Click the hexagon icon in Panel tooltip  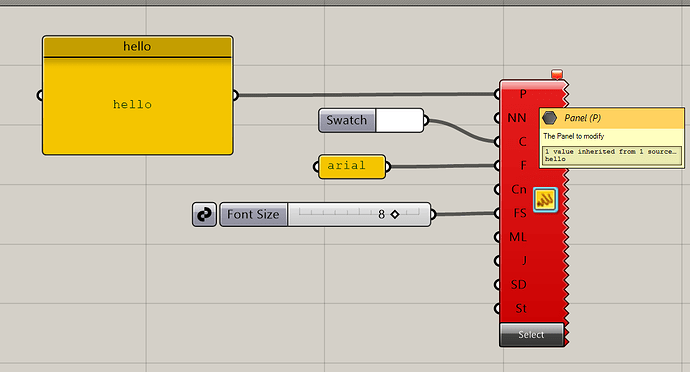pyautogui.click(x=549, y=118)
